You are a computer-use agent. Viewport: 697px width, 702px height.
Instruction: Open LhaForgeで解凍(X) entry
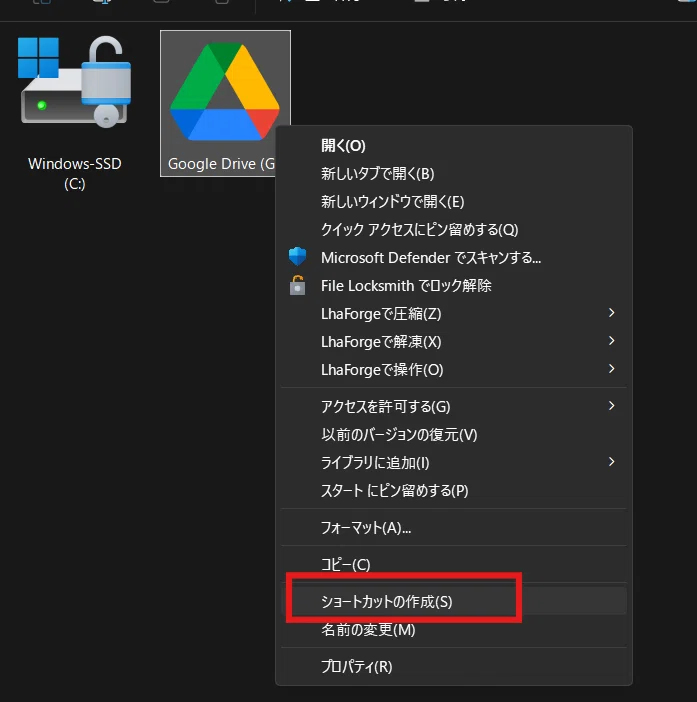tap(453, 342)
